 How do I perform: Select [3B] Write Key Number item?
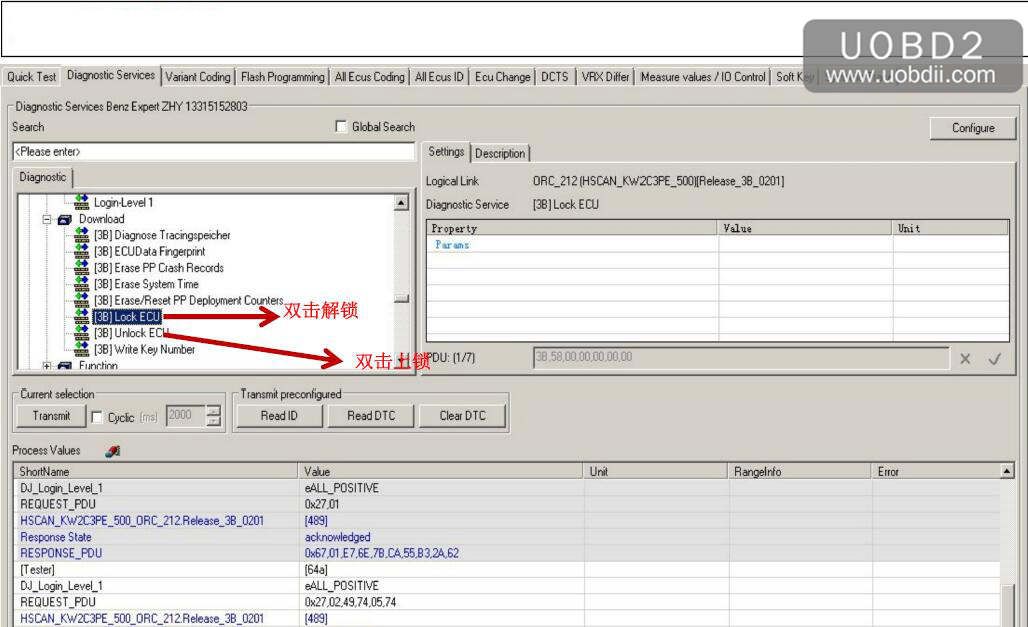point(144,350)
